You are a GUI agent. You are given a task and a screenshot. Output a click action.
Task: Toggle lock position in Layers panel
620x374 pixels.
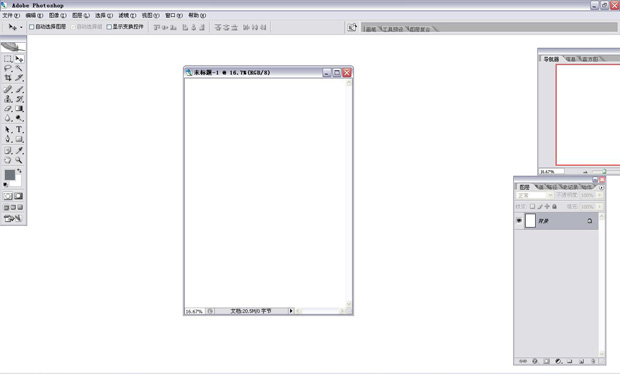[547, 206]
